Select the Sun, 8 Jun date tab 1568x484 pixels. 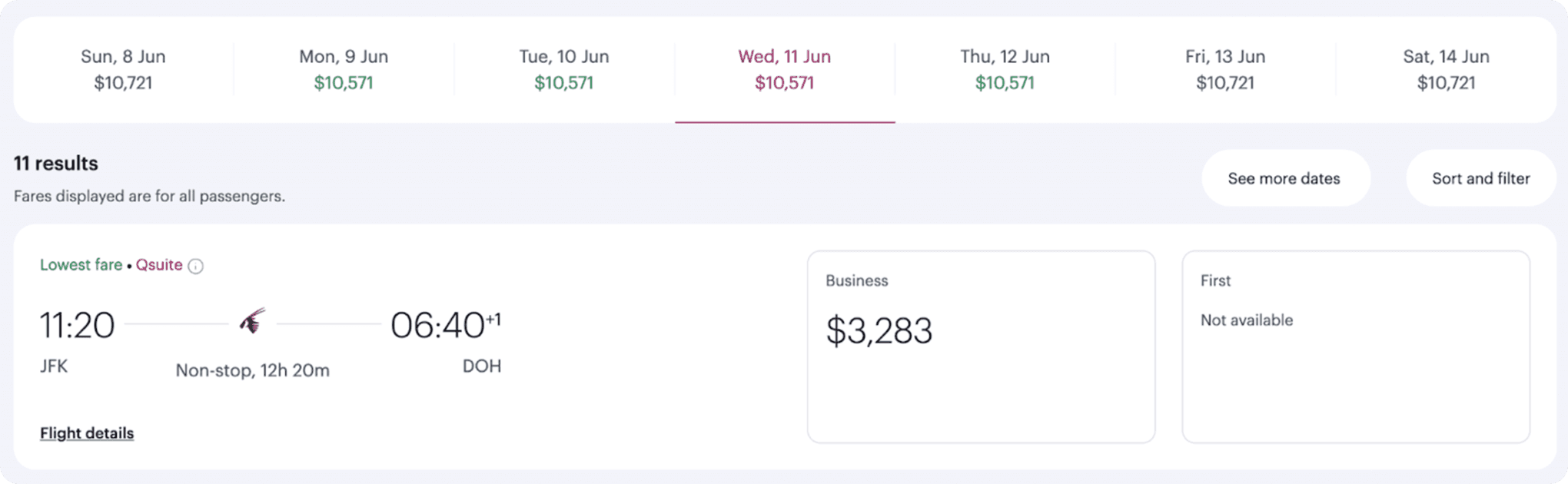click(x=123, y=69)
